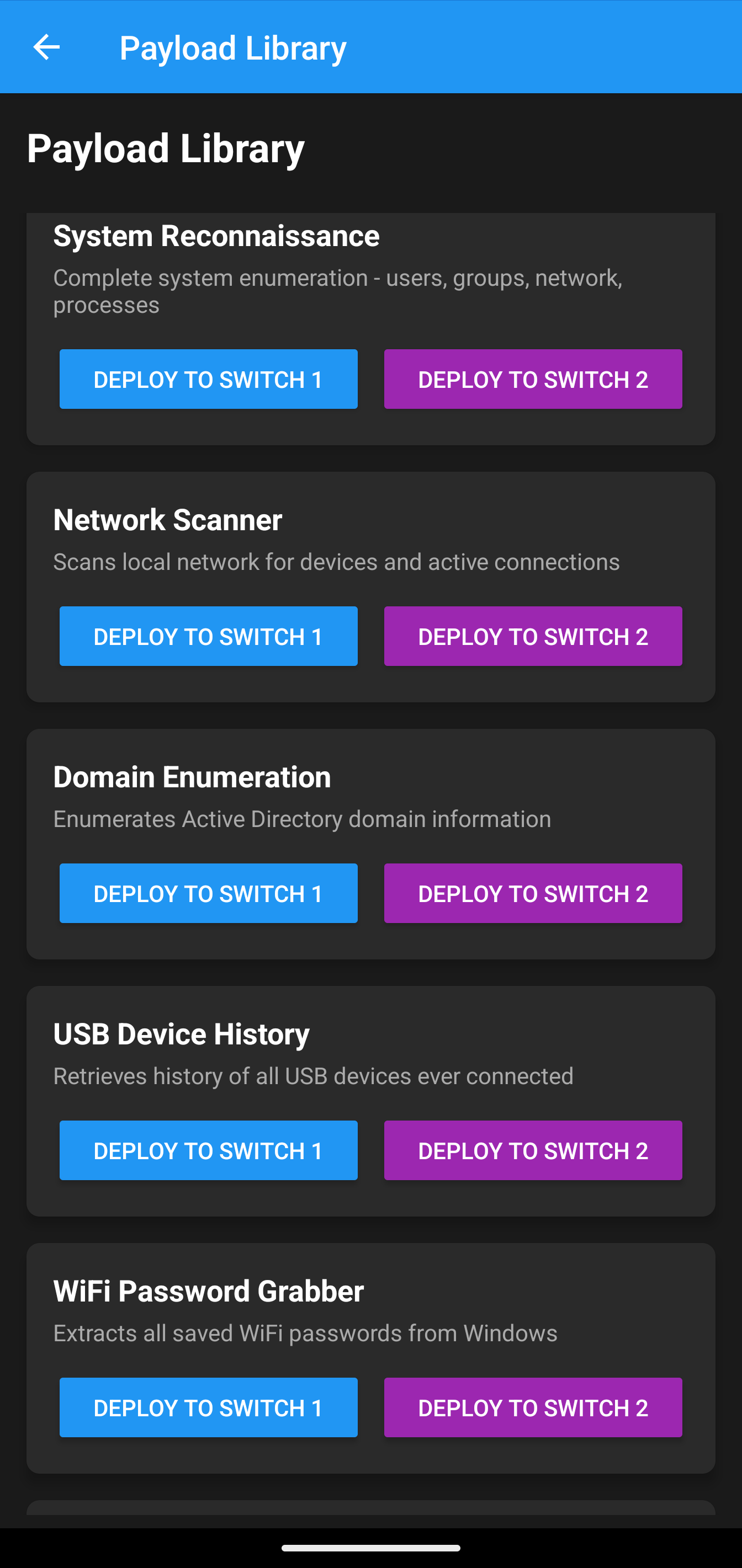Select the Network Scanner card title
This screenshot has width=742, height=1568.
point(167,520)
